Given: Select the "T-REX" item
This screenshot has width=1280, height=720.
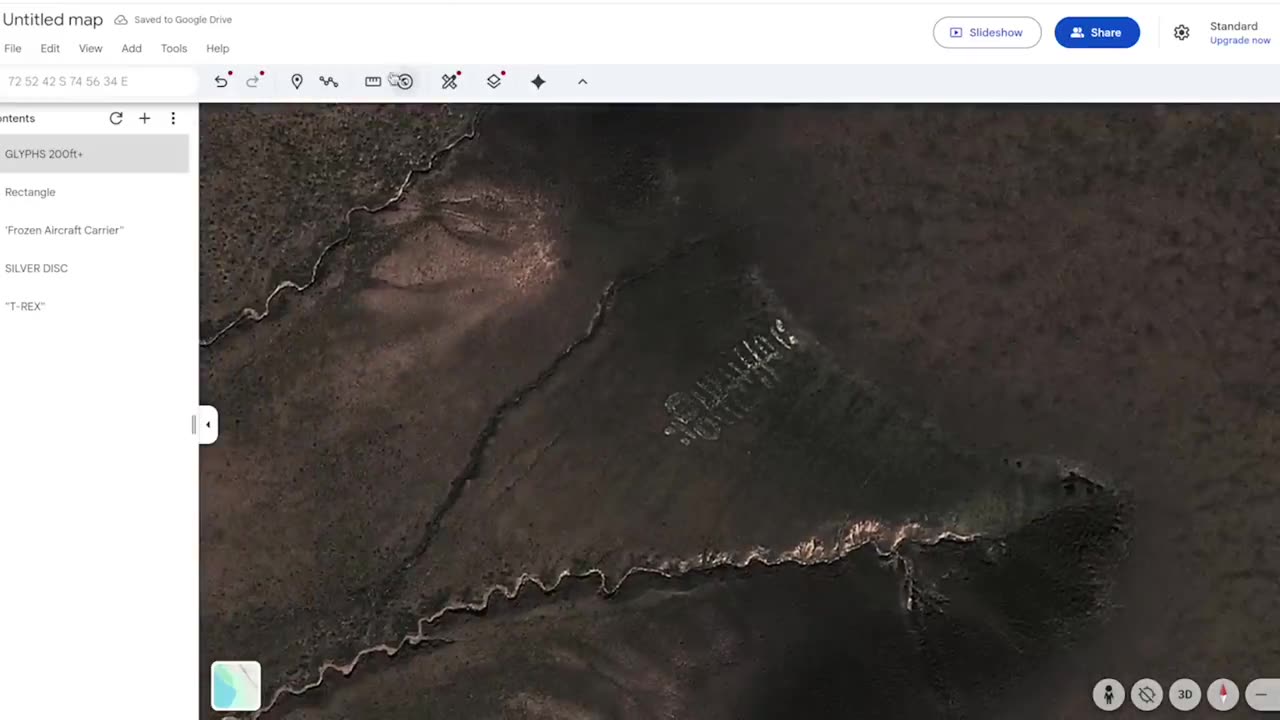Looking at the screenshot, I should tap(94, 306).
